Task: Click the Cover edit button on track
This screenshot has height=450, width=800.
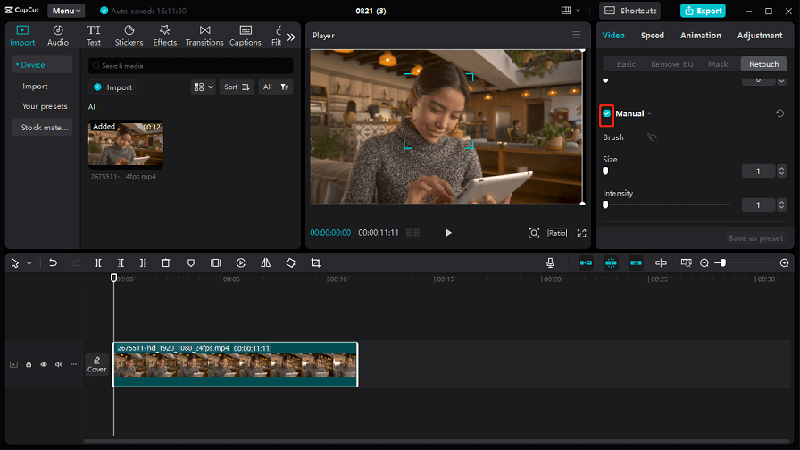Action: 97,364
